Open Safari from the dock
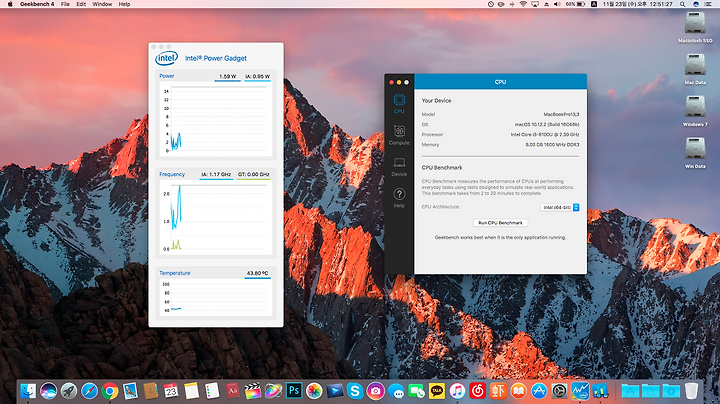The height and width of the screenshot is (404, 720). pos(90,391)
